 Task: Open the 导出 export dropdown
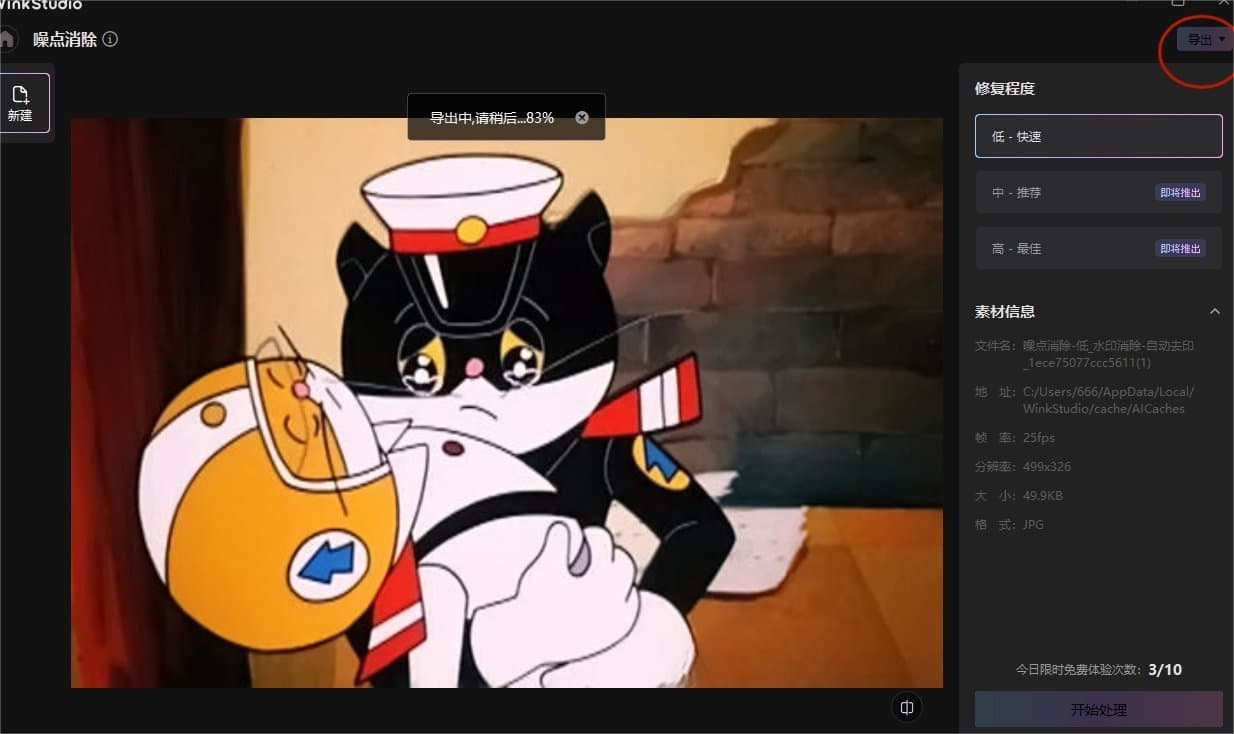[1205, 40]
